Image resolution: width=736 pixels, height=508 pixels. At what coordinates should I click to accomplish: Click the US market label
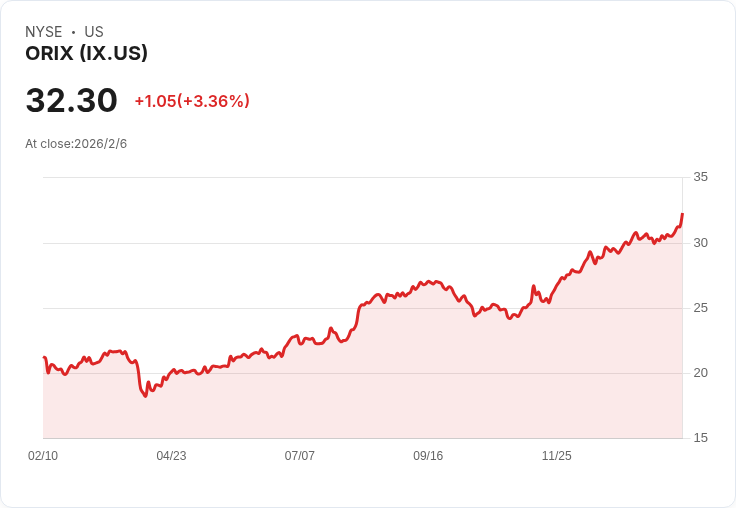[94, 32]
